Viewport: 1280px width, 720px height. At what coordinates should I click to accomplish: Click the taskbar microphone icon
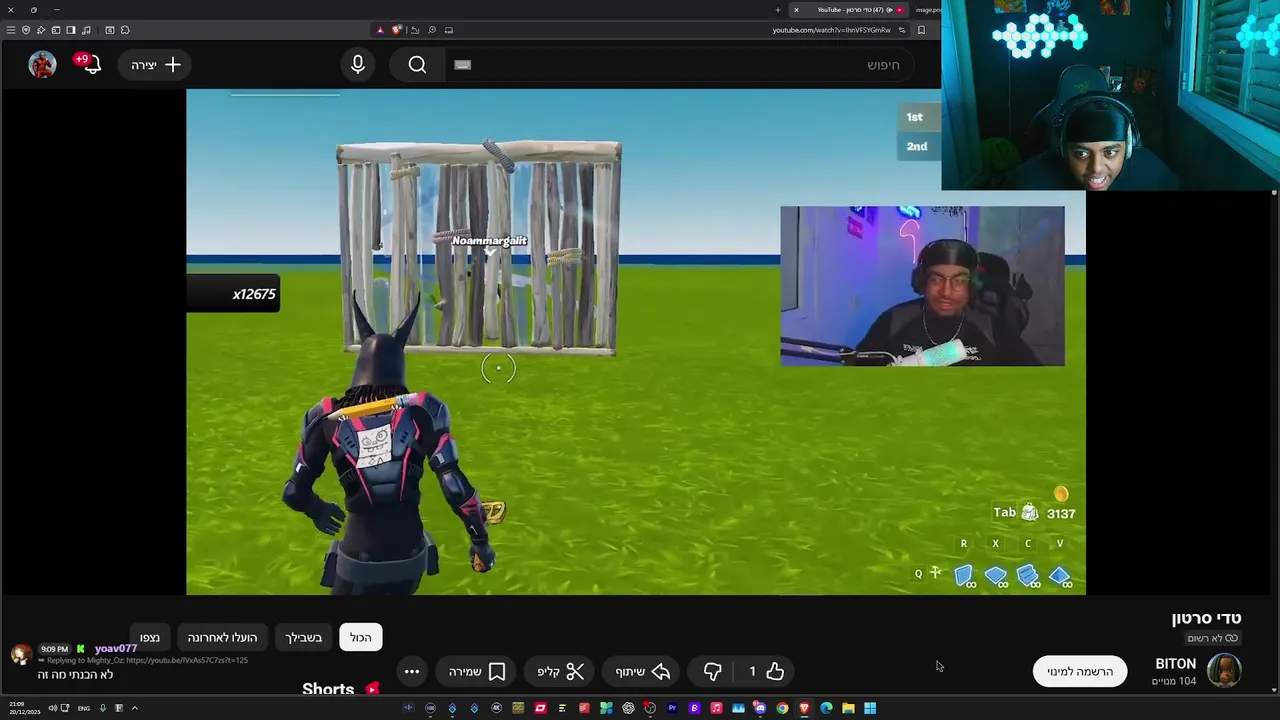tap(102, 708)
